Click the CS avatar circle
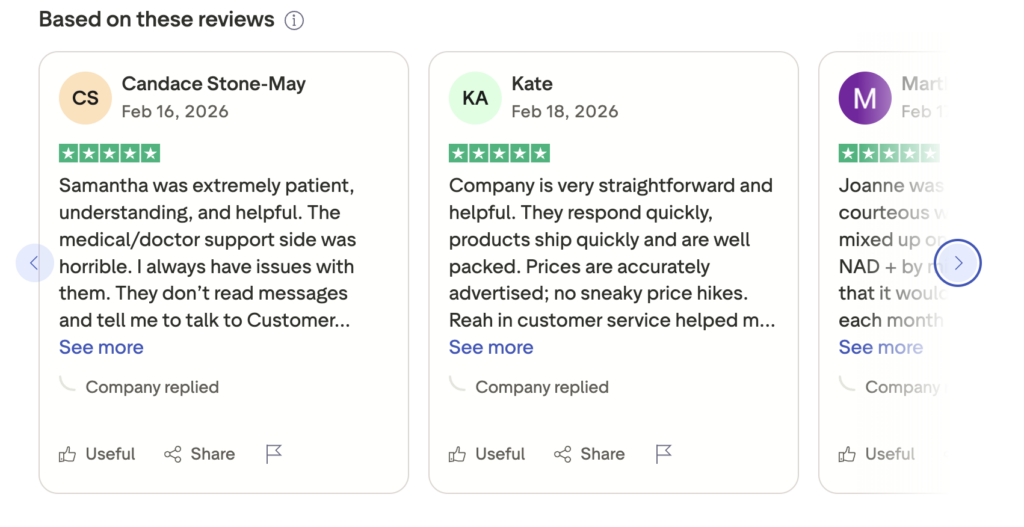The width and height of the screenshot is (1024, 527). pos(85,98)
